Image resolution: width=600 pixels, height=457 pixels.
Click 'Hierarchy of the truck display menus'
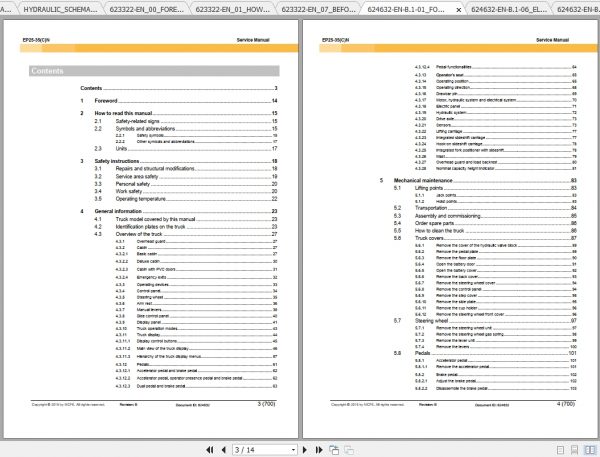169,356
